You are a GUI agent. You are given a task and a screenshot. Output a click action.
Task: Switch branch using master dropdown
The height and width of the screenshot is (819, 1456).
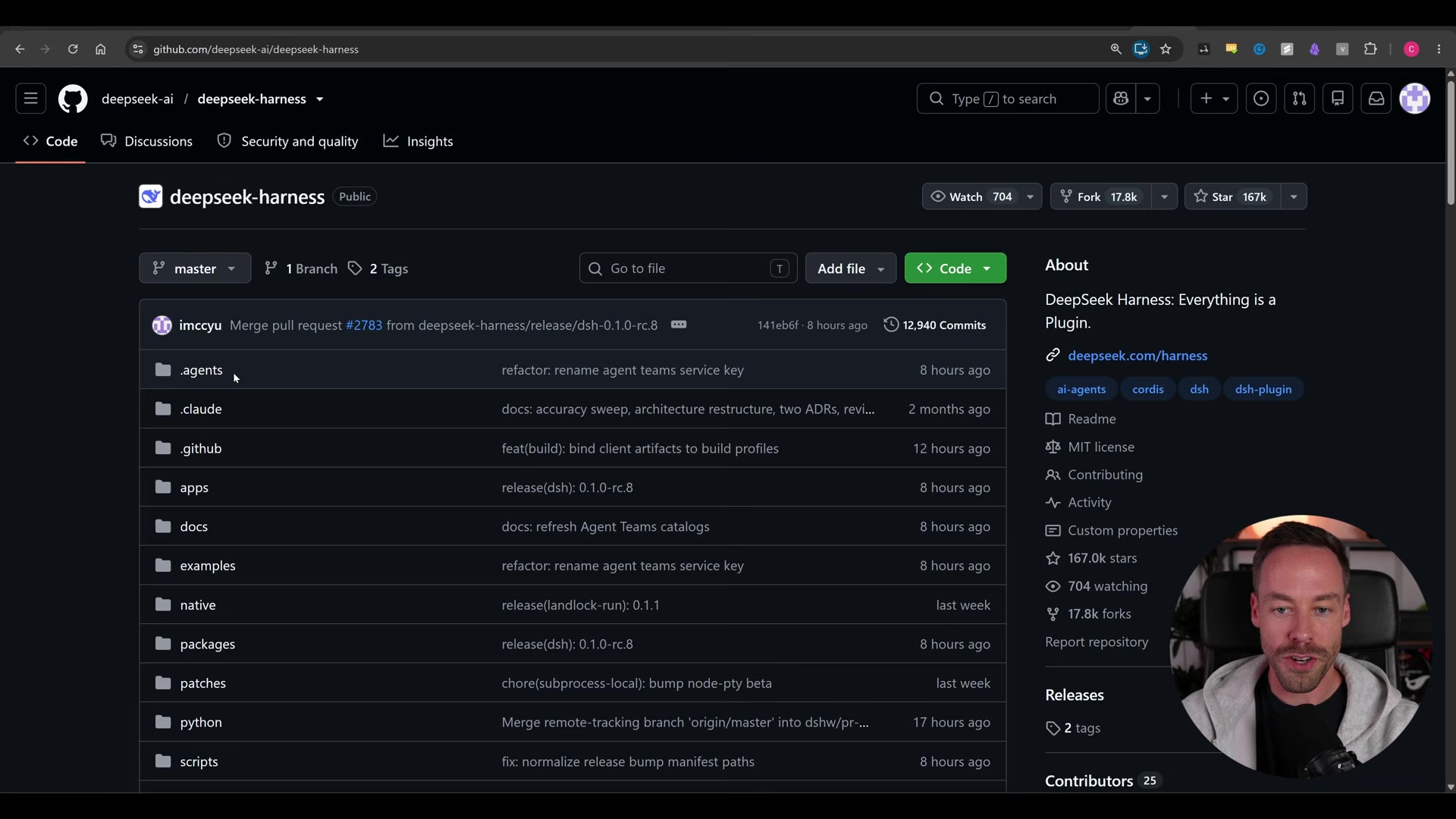tap(195, 268)
